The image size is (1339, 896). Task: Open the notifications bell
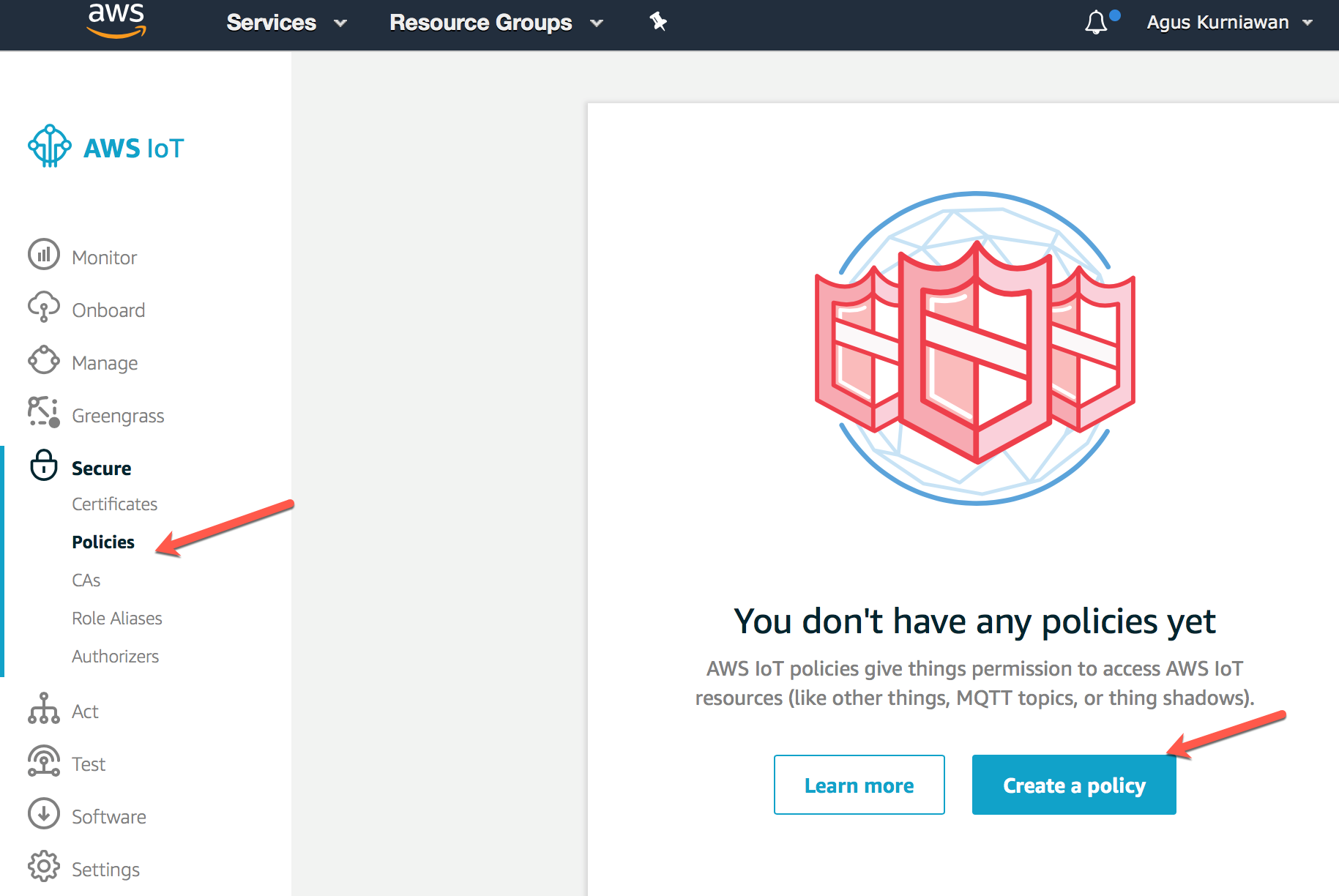[x=1096, y=23]
